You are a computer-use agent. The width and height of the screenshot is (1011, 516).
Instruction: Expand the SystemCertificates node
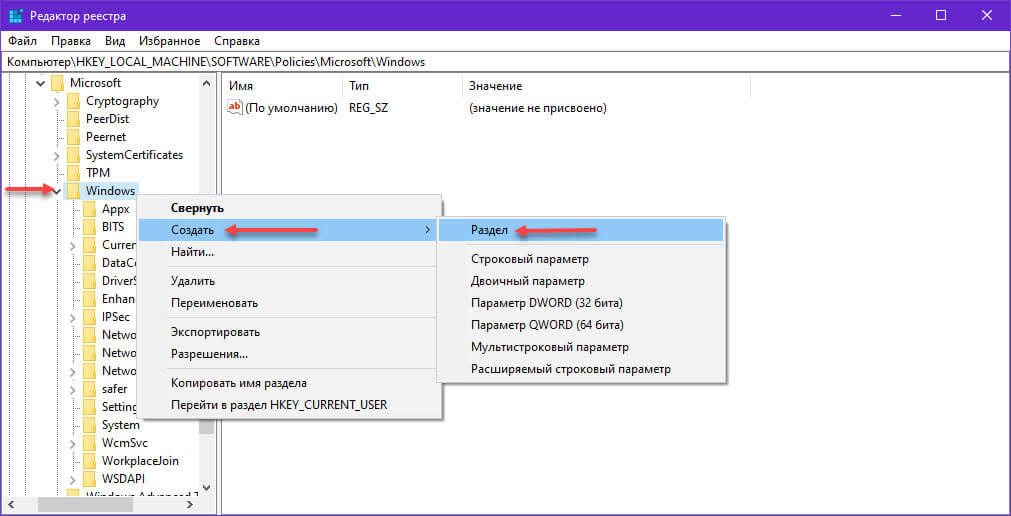(57, 155)
